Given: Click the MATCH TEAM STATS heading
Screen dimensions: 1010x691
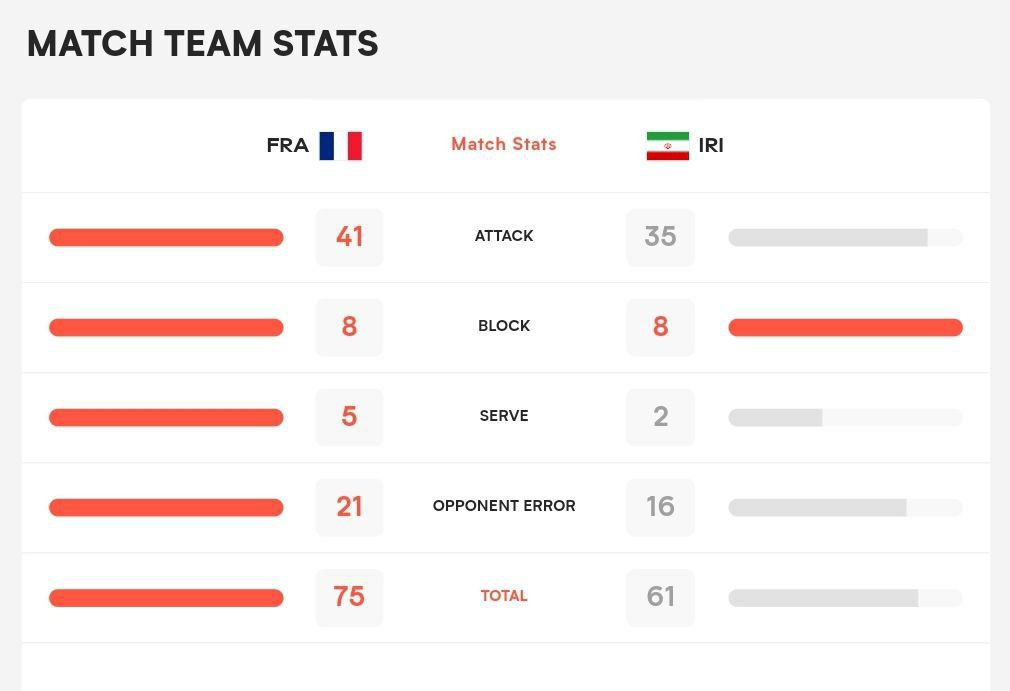Looking at the screenshot, I should (203, 44).
